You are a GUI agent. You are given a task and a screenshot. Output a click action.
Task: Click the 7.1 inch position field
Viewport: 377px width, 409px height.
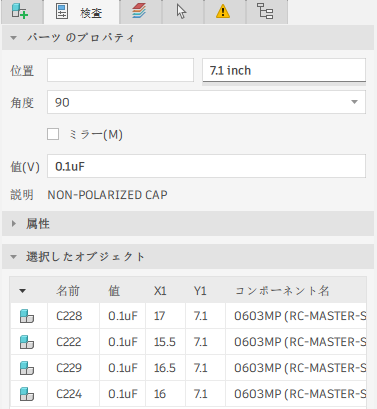(x=284, y=70)
